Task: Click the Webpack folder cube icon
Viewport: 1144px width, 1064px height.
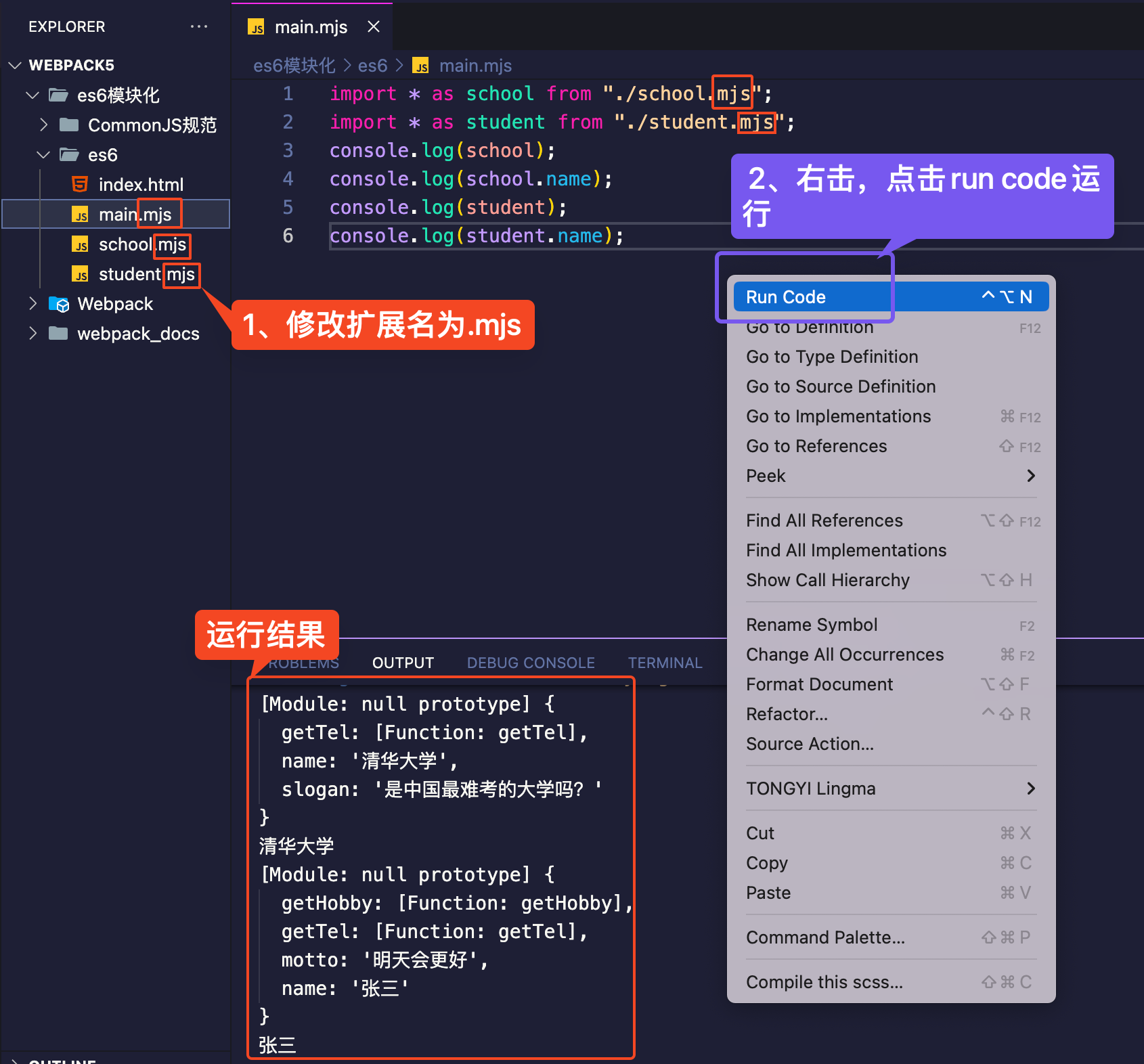Action: [x=60, y=304]
